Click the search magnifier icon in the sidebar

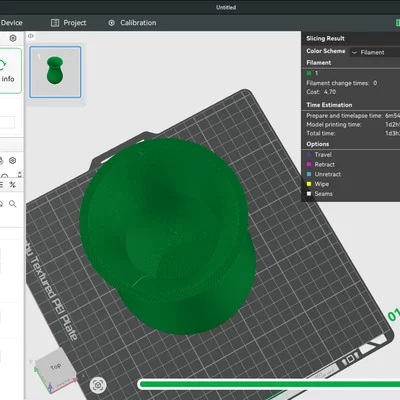point(13,204)
